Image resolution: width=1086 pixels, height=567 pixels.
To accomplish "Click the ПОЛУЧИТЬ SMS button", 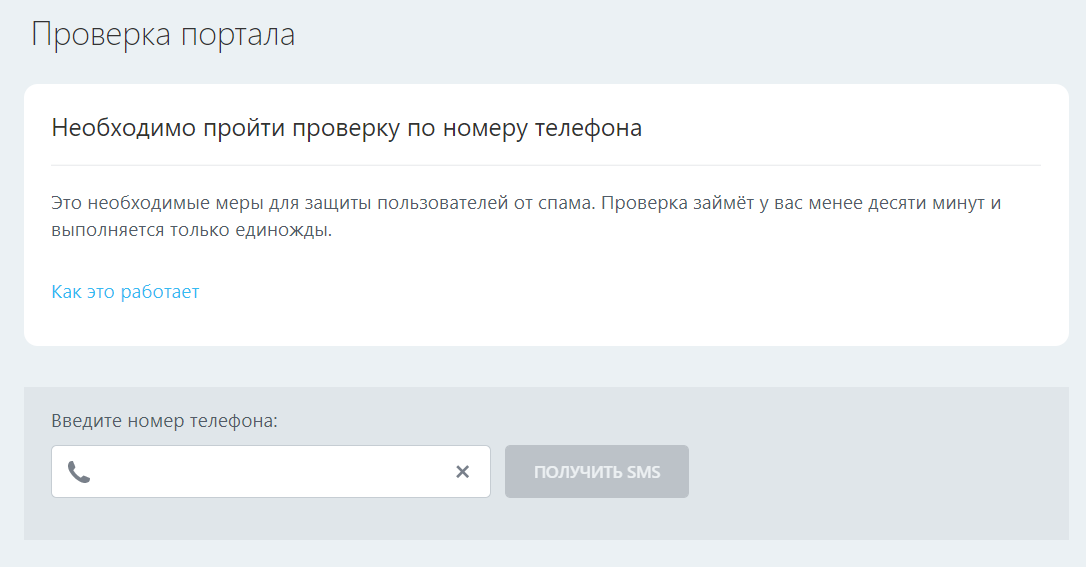I will [597, 471].
